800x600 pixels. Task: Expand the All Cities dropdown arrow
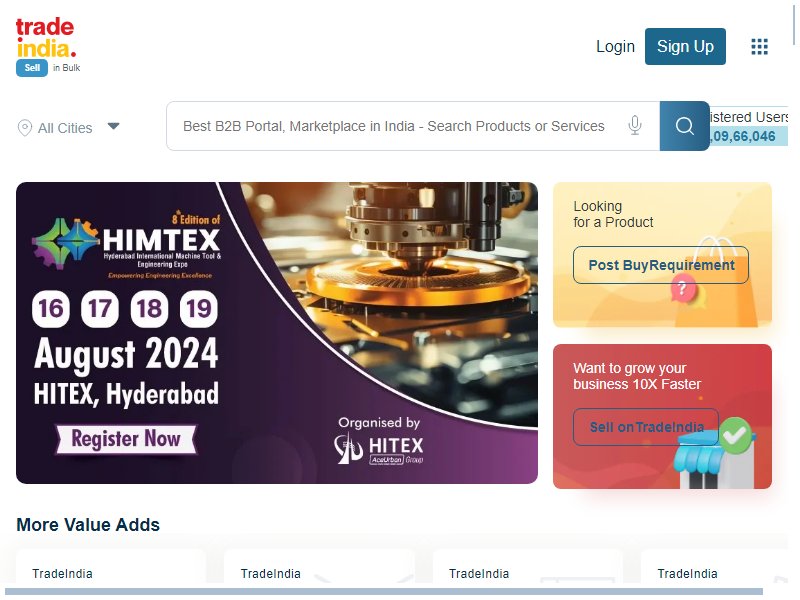[113, 126]
